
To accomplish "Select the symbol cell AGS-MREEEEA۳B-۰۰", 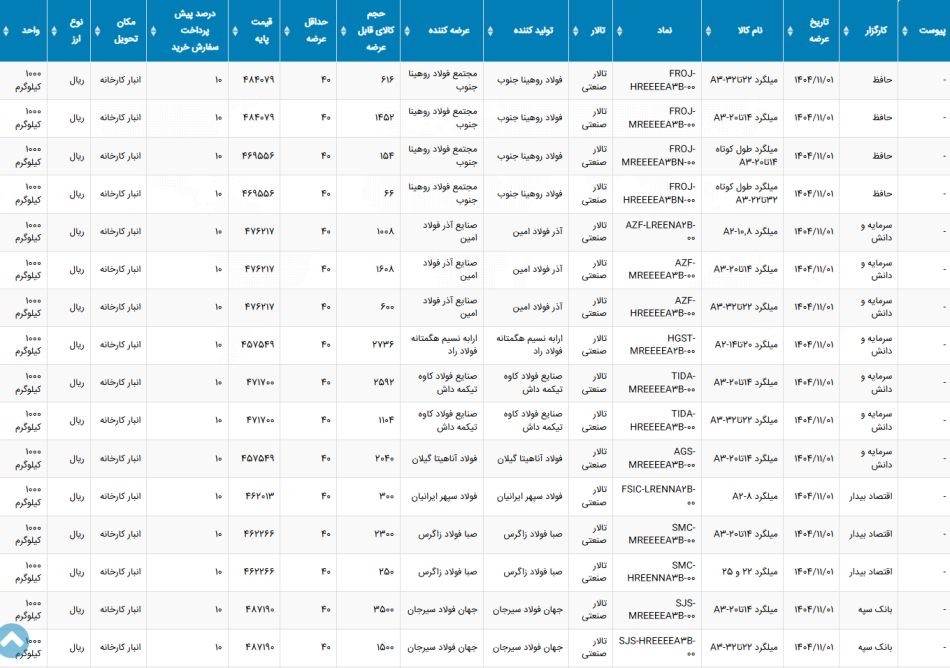I will point(662,458).
